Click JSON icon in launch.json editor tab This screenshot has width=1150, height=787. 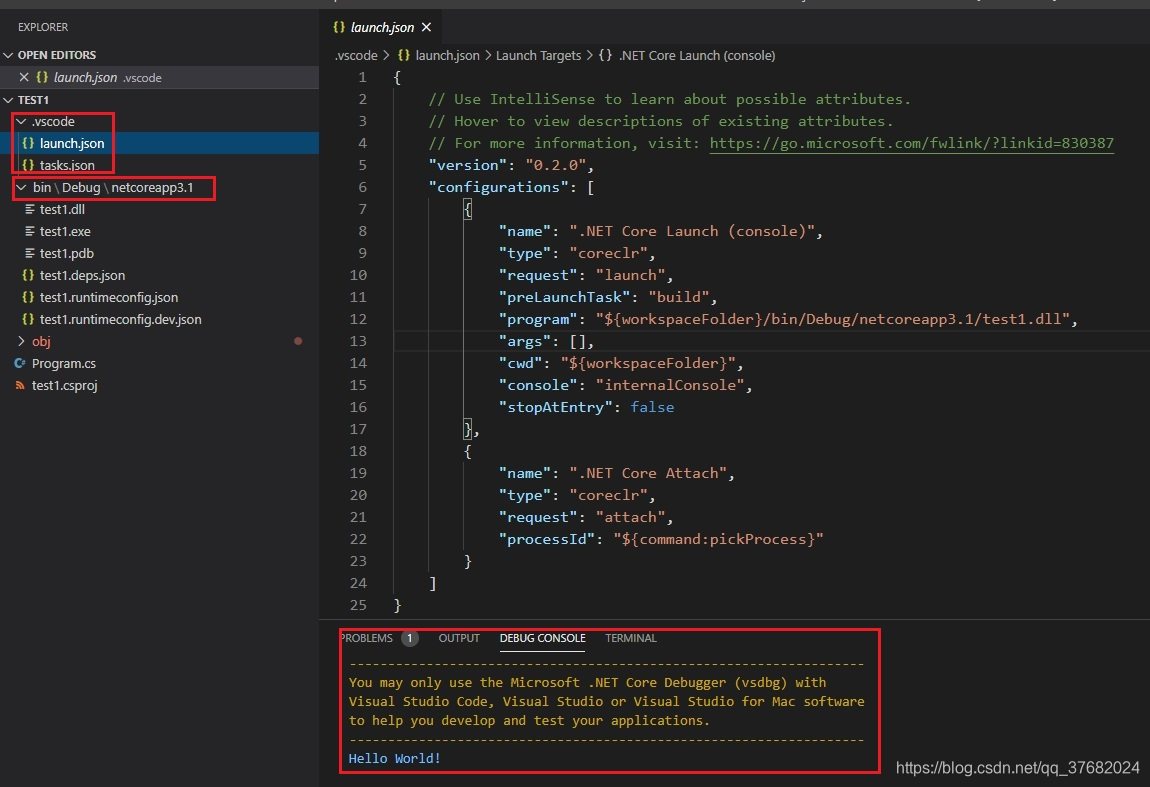click(x=339, y=27)
